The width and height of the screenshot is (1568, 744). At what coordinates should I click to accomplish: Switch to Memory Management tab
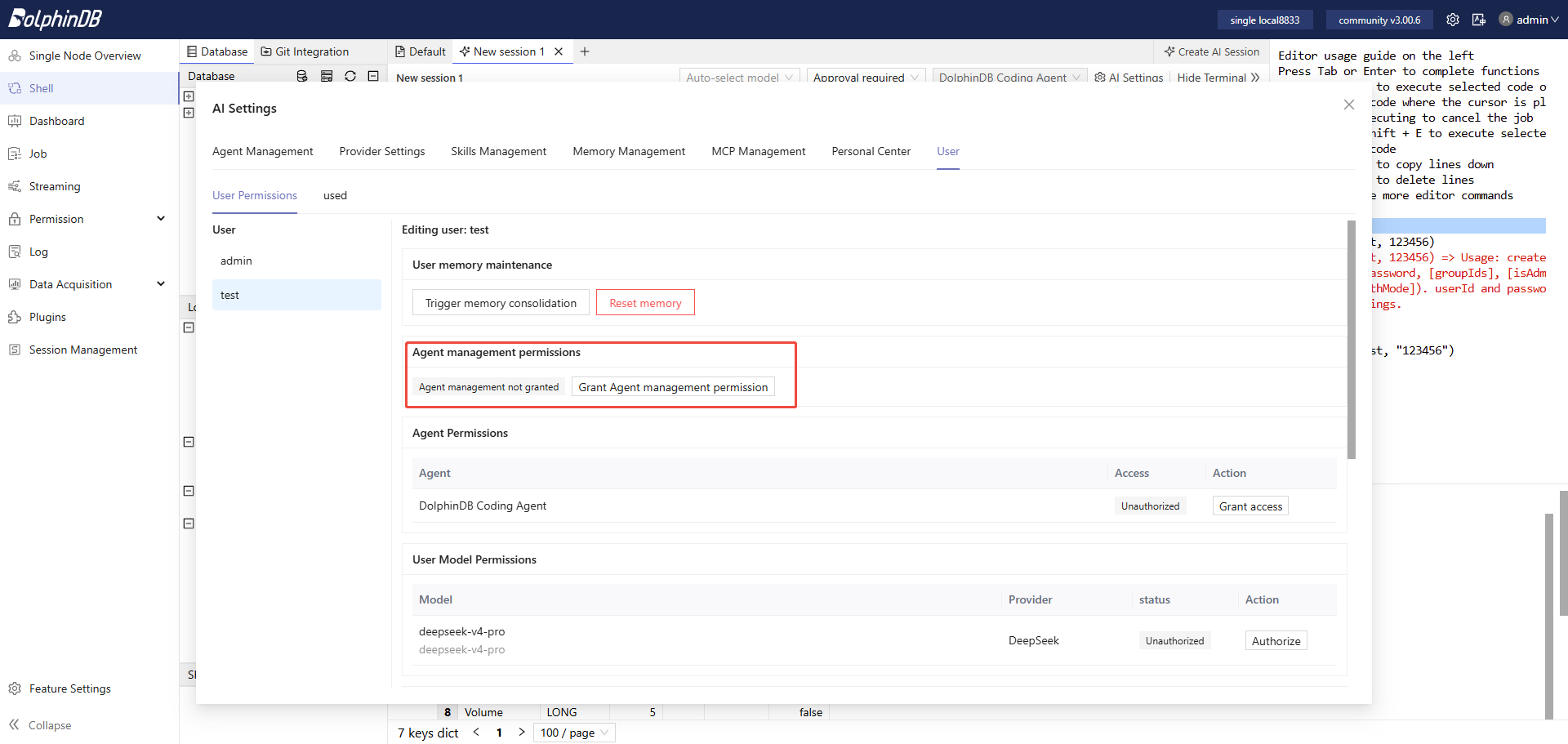[x=629, y=151]
